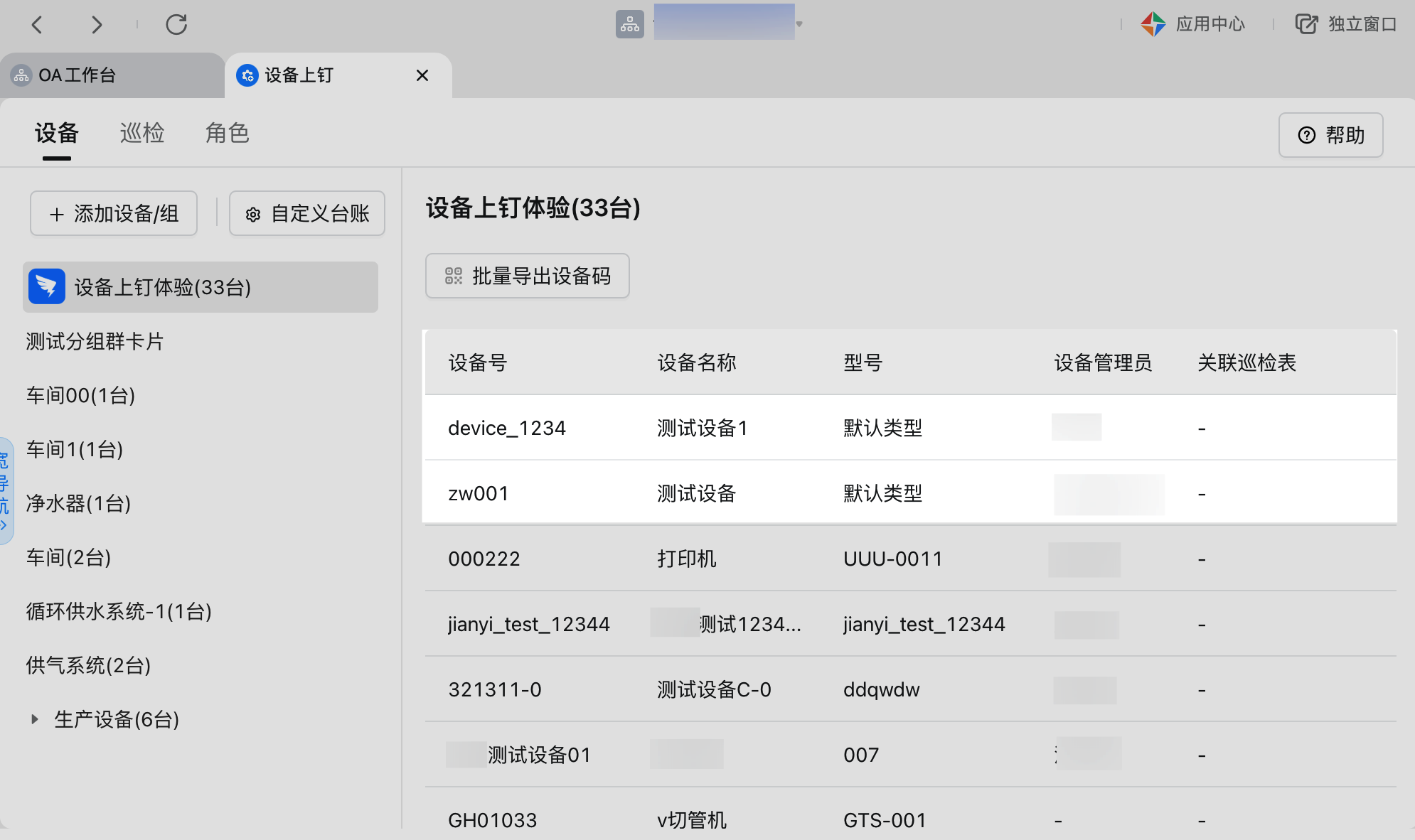This screenshot has width=1415, height=840.
Task: Click 批量导出设备码 button
Action: (527, 276)
